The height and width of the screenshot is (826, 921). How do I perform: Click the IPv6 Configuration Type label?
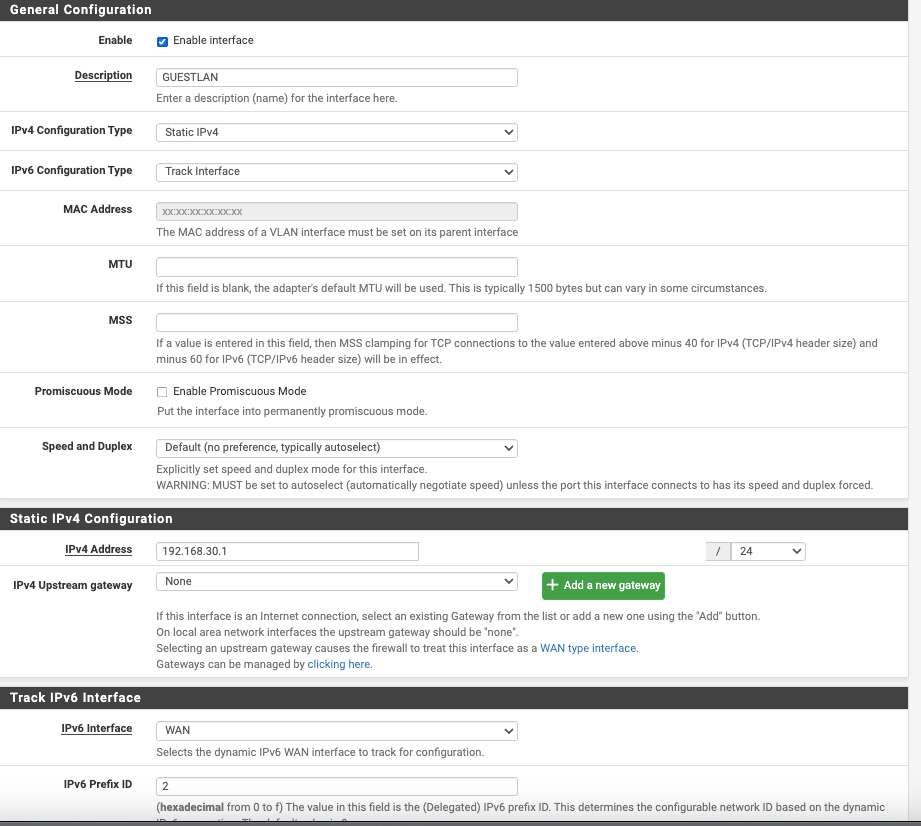72,170
